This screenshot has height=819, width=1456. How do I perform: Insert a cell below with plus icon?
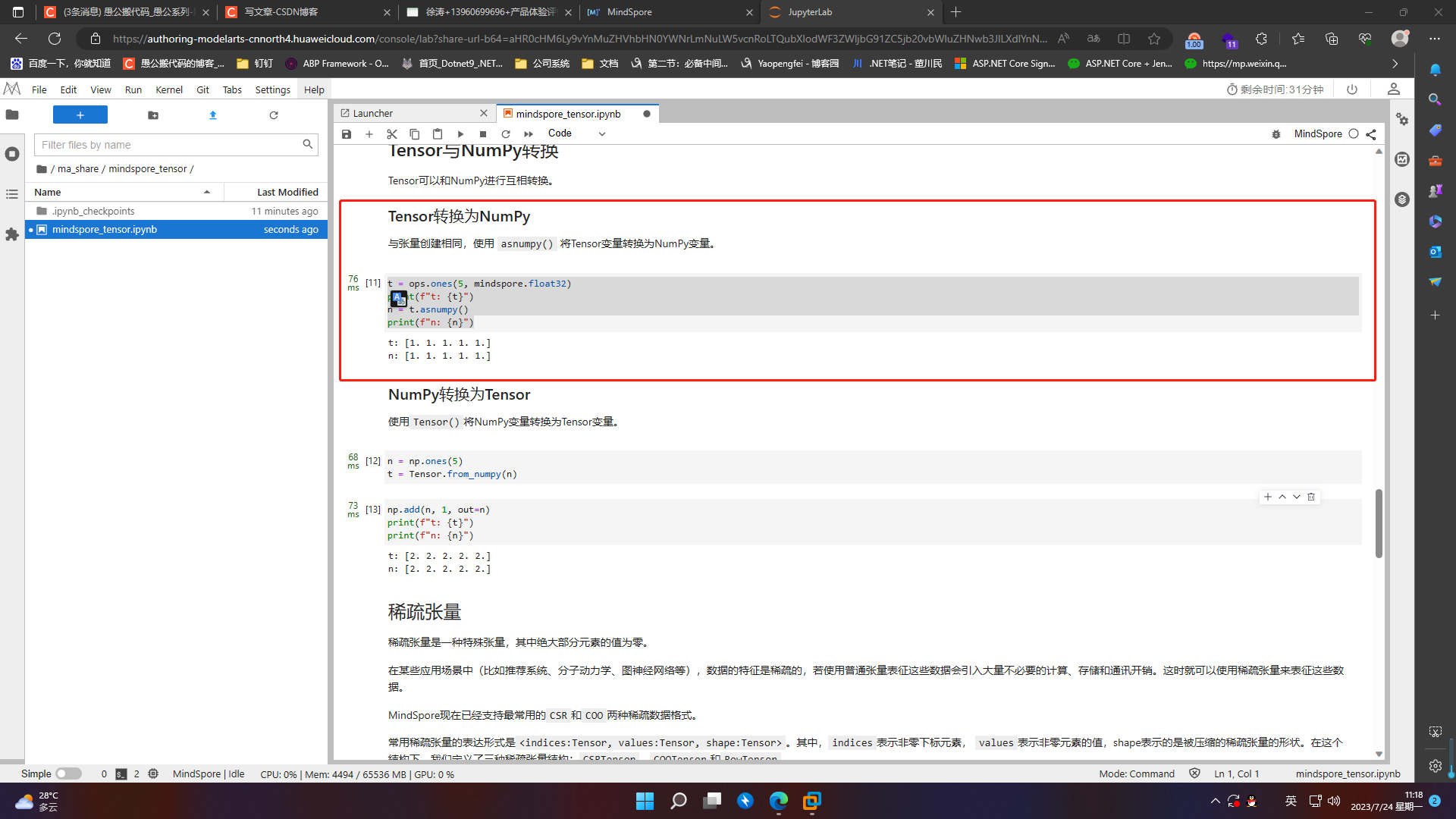point(369,134)
